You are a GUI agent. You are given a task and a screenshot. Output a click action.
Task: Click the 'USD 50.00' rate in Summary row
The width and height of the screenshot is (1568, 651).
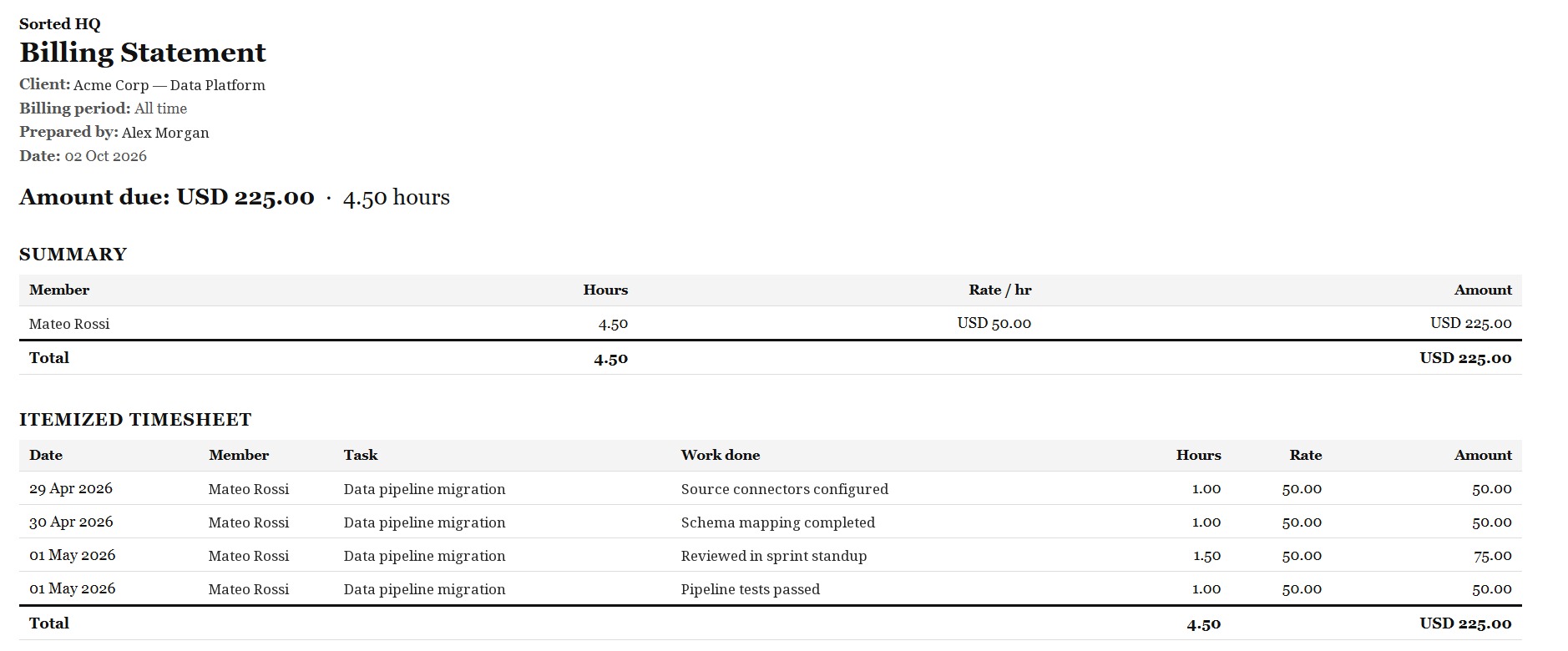[x=994, y=323]
